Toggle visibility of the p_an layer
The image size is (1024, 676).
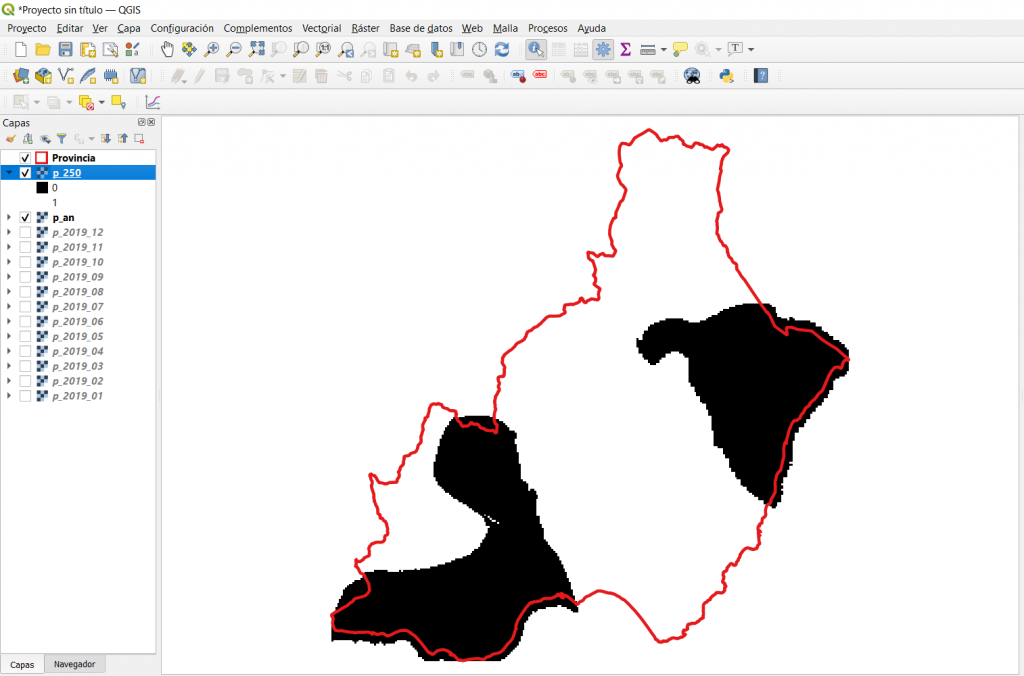click(25, 217)
